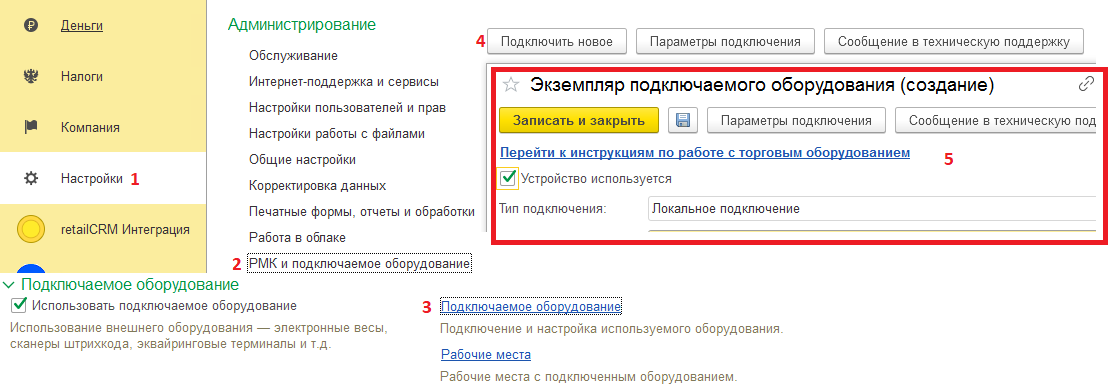Open the Налоги section
Image resolution: width=1114 pixels, height=387 pixels.
[82, 77]
